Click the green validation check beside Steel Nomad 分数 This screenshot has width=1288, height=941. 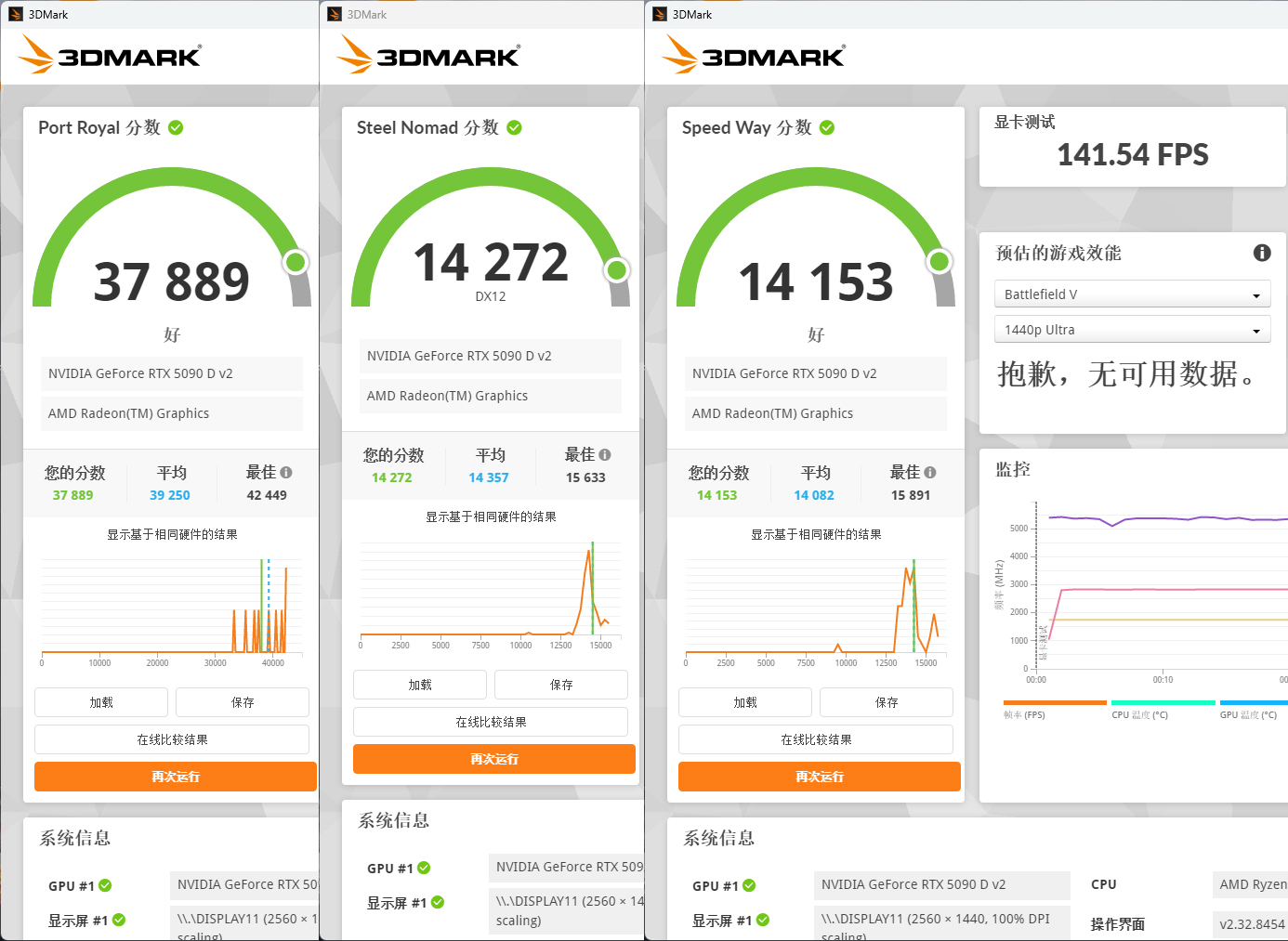(514, 127)
